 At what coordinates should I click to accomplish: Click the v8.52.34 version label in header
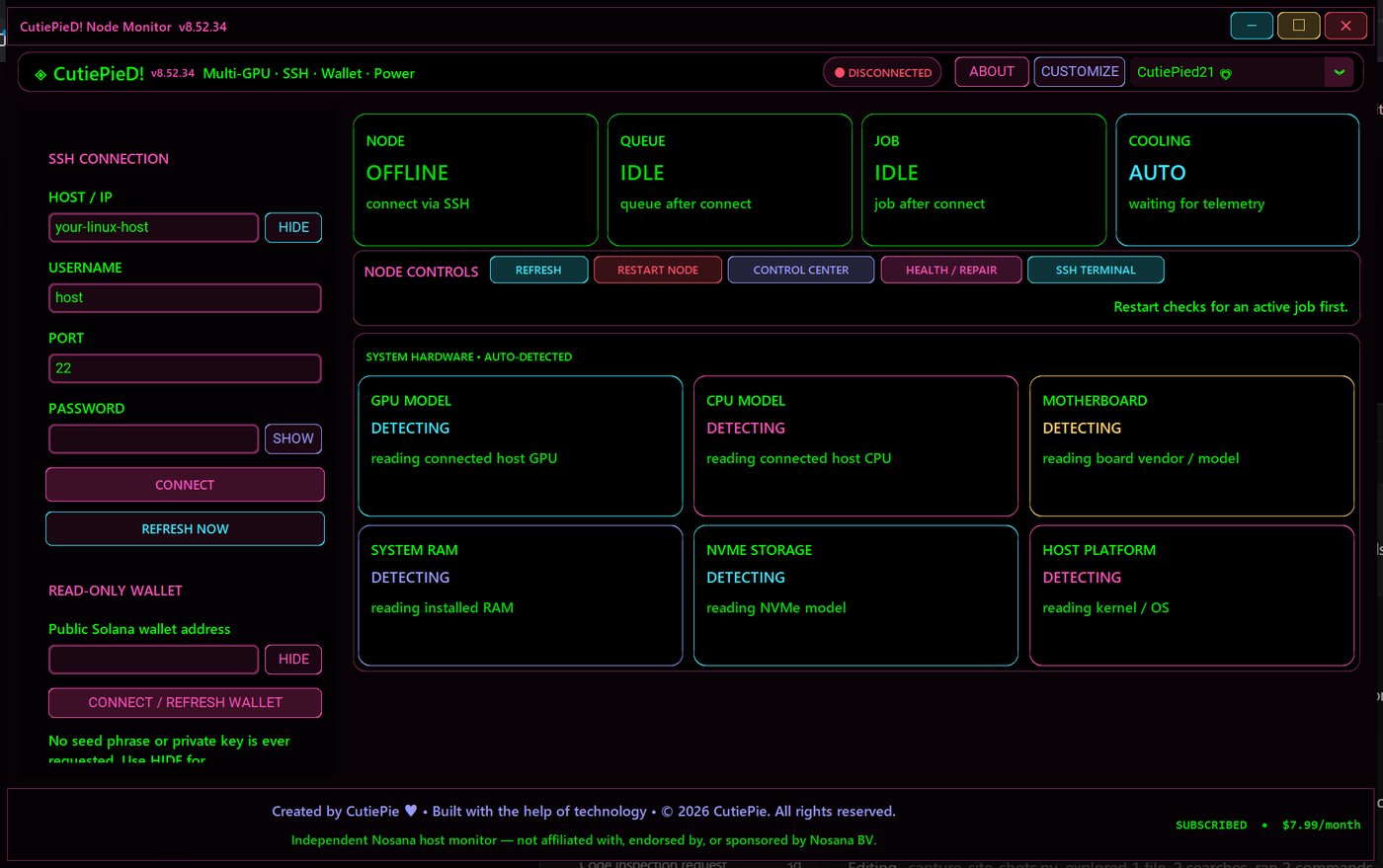click(x=173, y=74)
